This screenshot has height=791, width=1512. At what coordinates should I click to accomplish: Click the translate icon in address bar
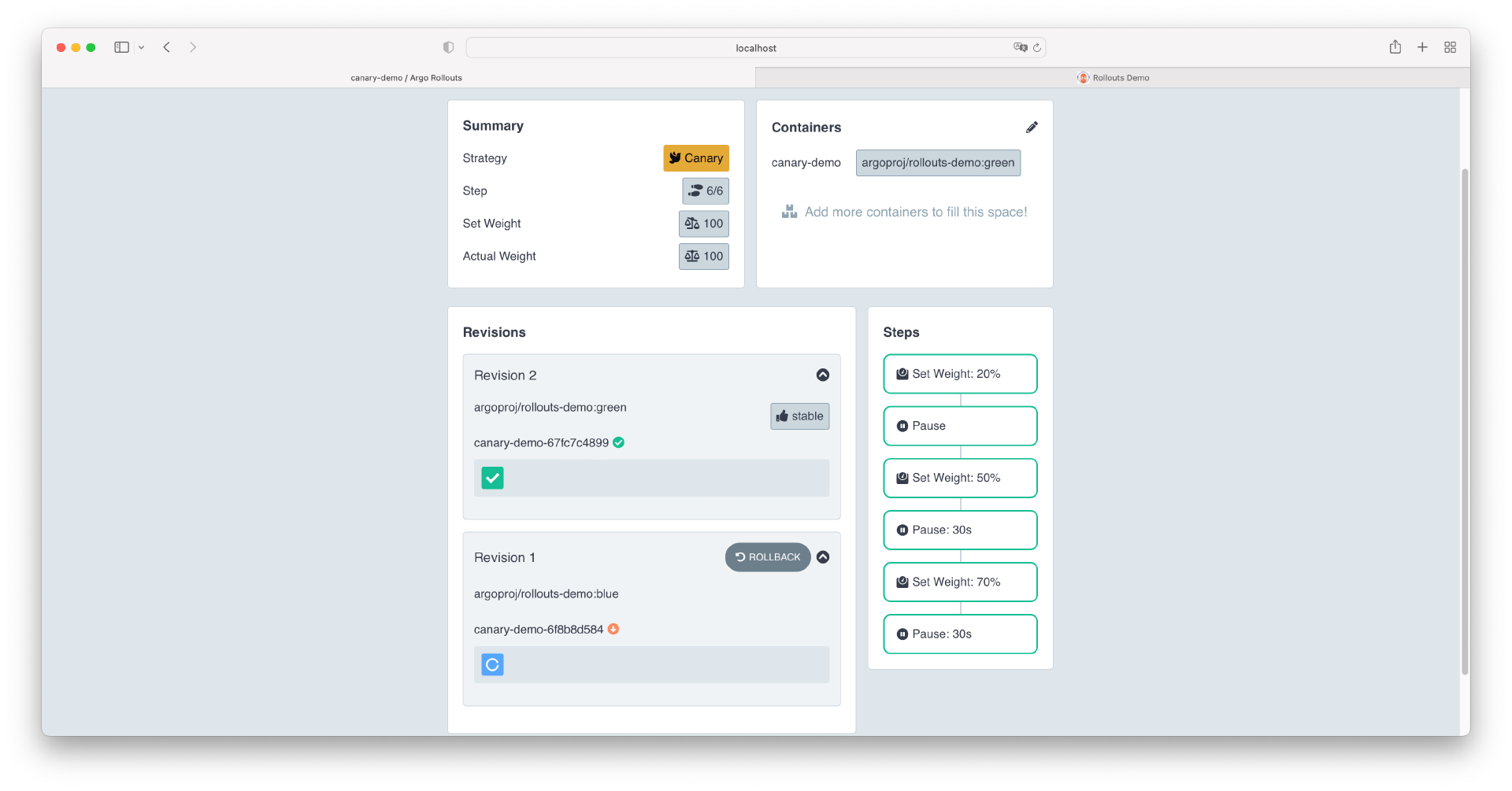[1020, 47]
